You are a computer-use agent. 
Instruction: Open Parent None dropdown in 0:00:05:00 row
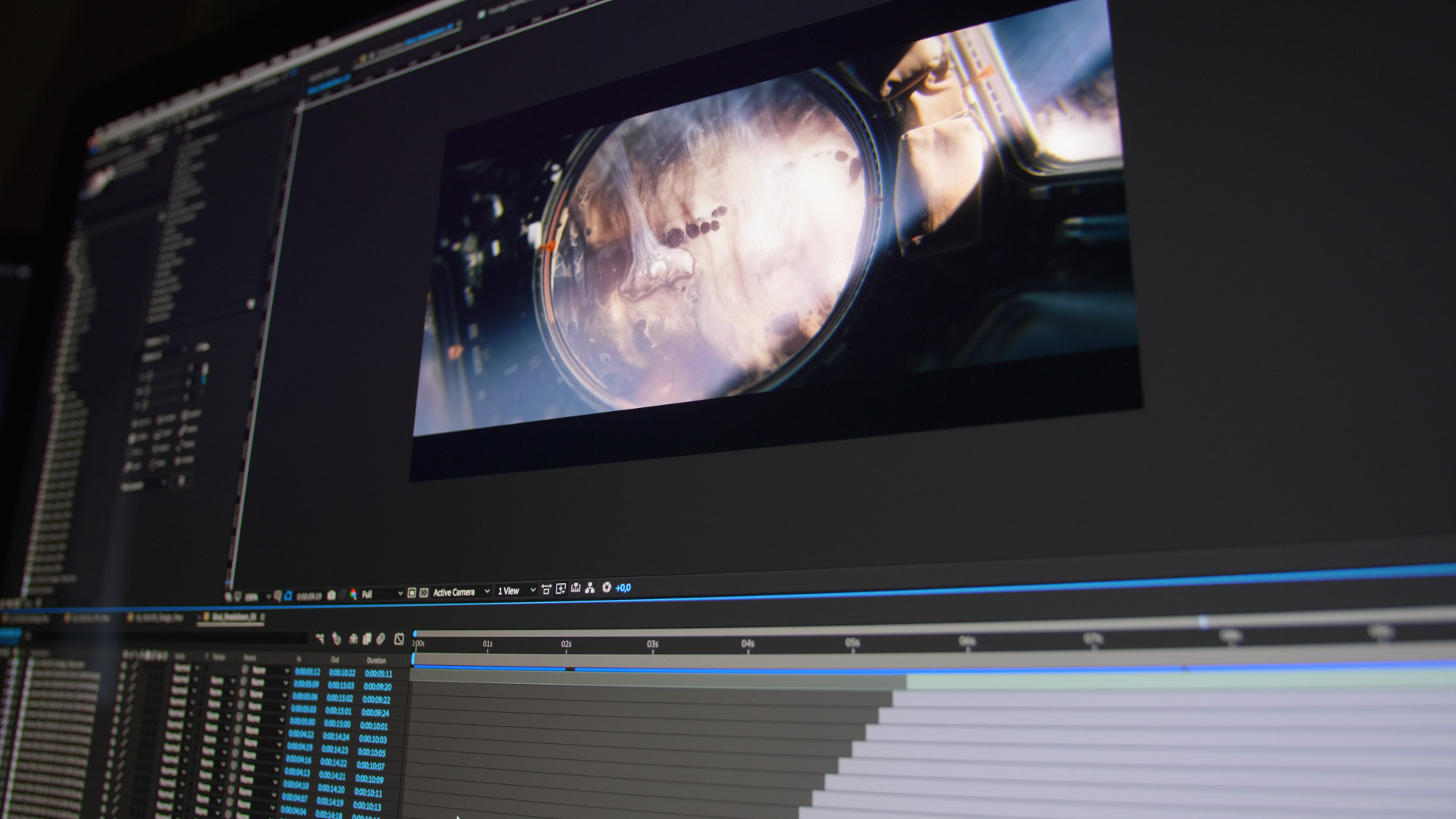pos(265,720)
